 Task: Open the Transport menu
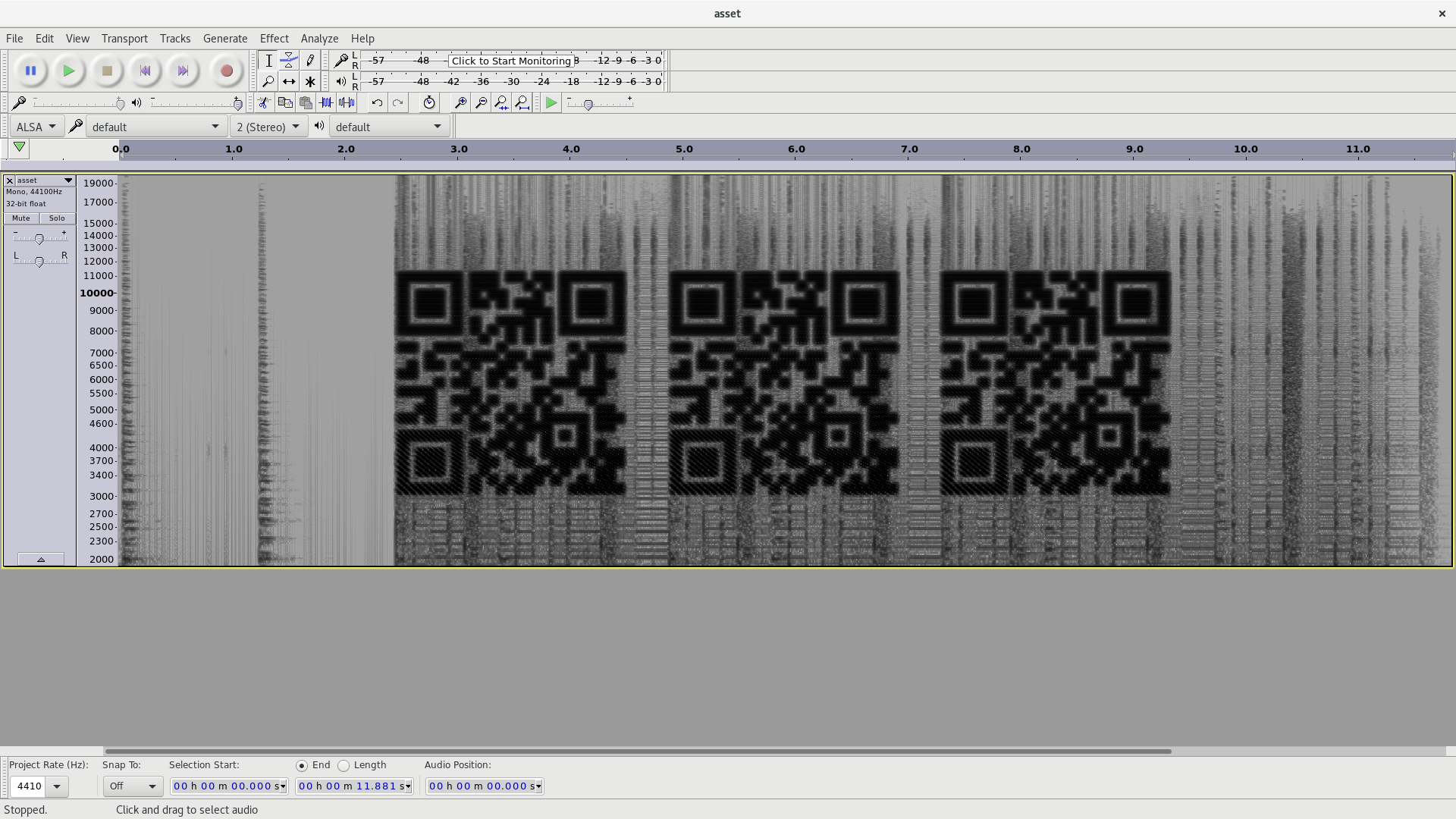tap(124, 39)
